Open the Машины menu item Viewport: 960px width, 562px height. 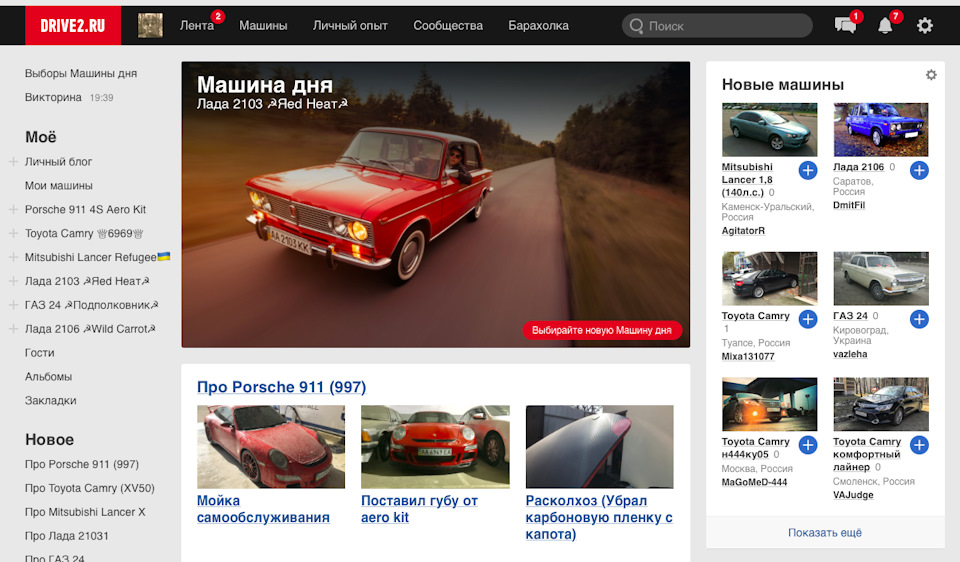pyautogui.click(x=263, y=26)
